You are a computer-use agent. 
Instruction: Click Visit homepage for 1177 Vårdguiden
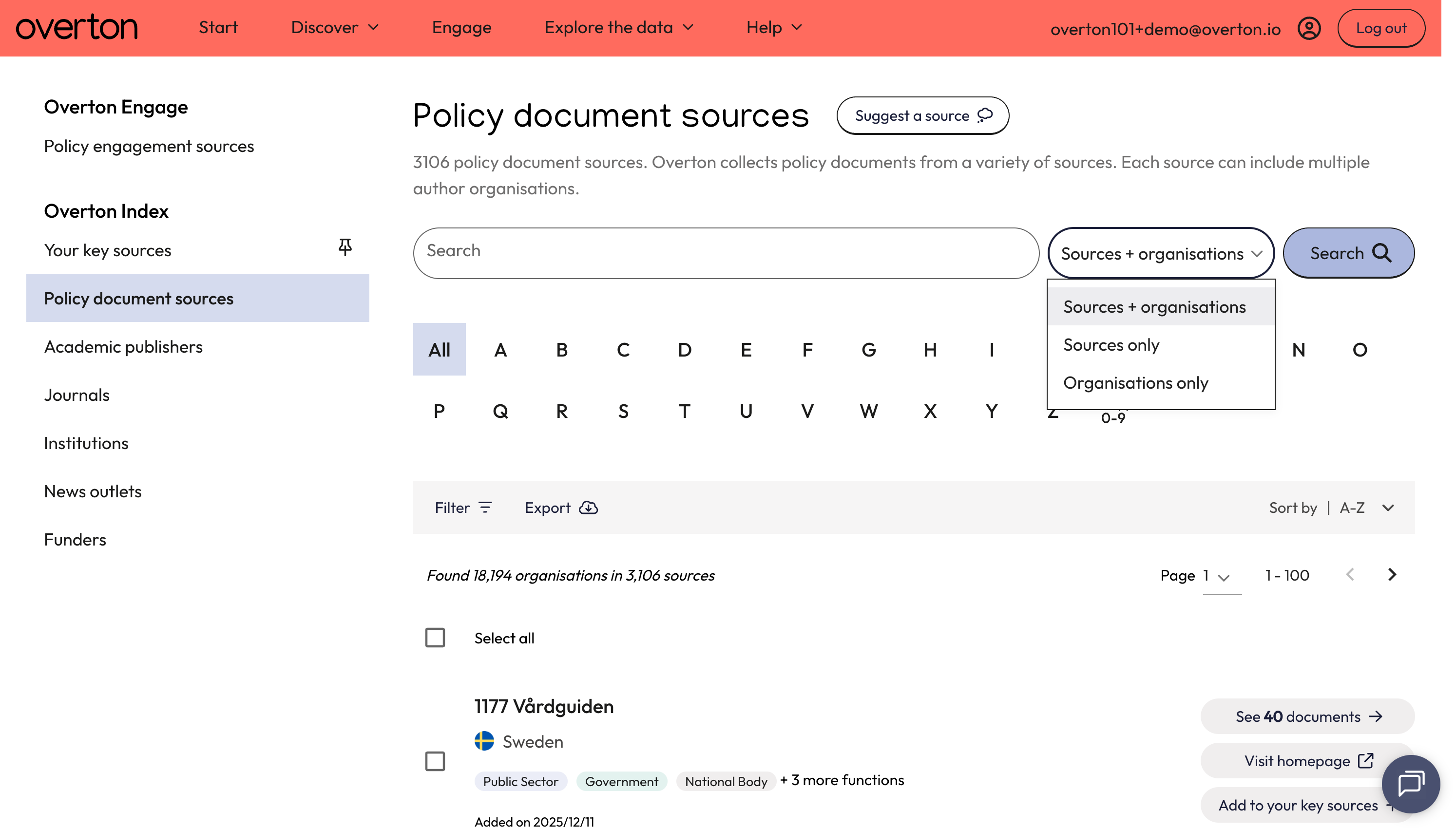point(1307,761)
